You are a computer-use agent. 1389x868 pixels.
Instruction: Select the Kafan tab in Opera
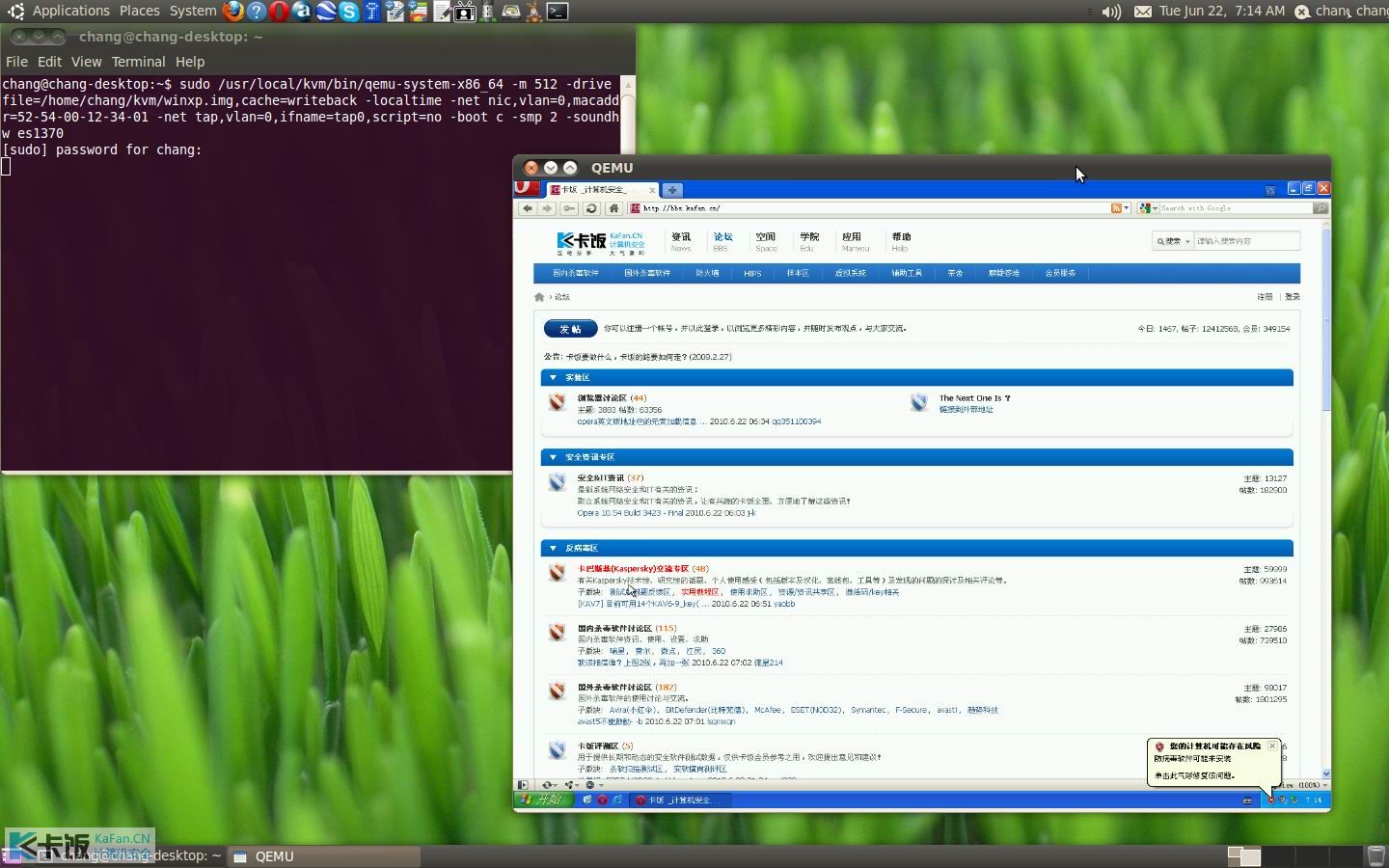603,190
